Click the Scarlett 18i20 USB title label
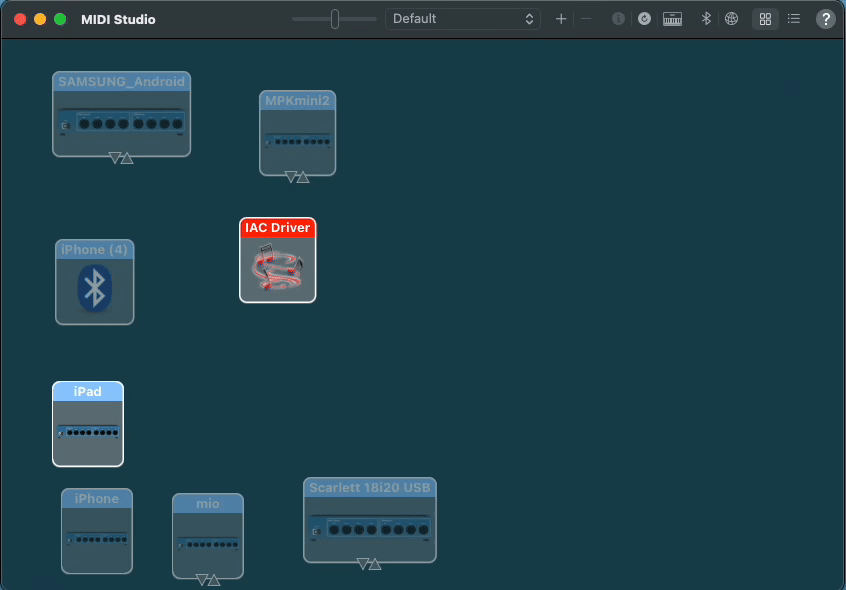Viewport: 846px width, 590px height. (x=370, y=488)
